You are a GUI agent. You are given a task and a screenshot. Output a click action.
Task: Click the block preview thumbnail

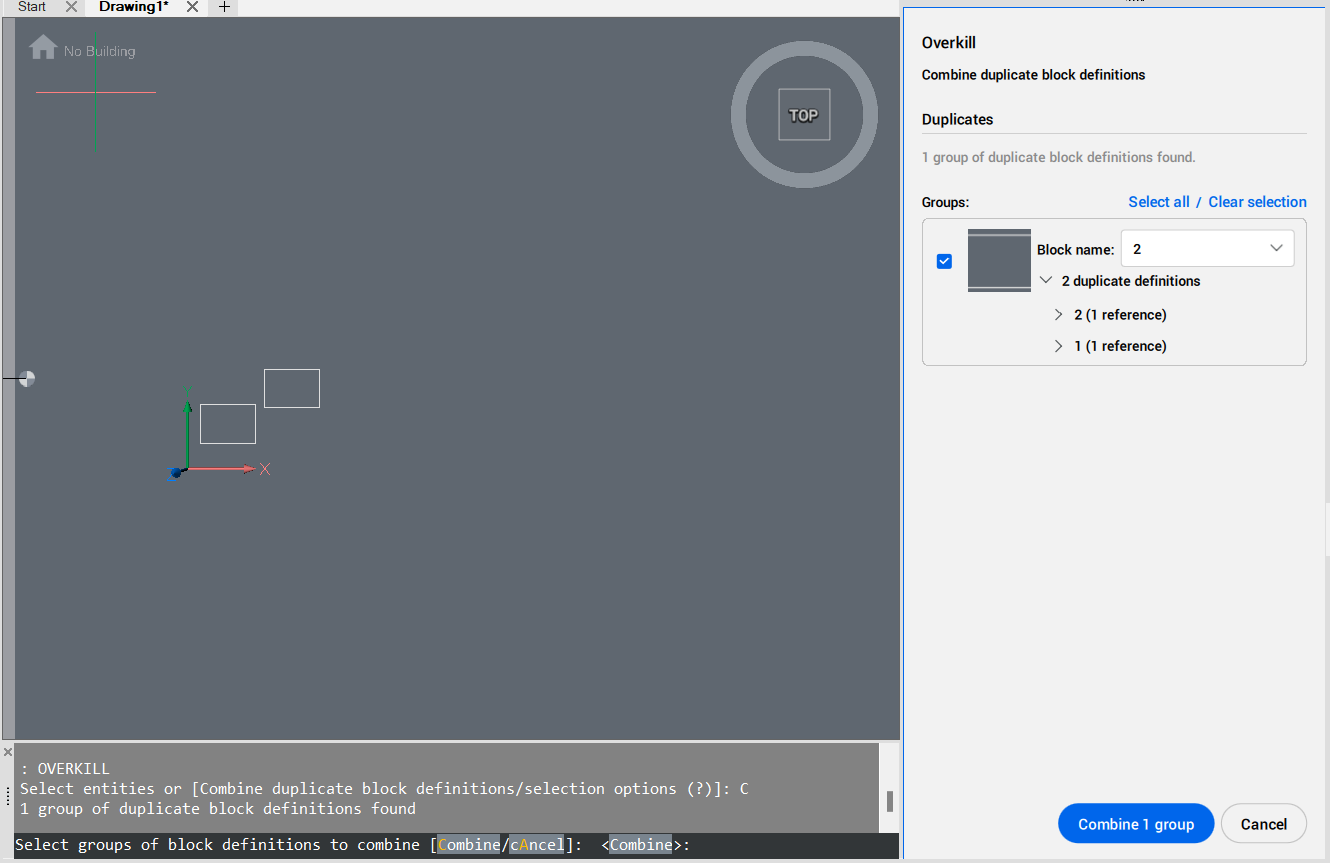click(x=999, y=261)
